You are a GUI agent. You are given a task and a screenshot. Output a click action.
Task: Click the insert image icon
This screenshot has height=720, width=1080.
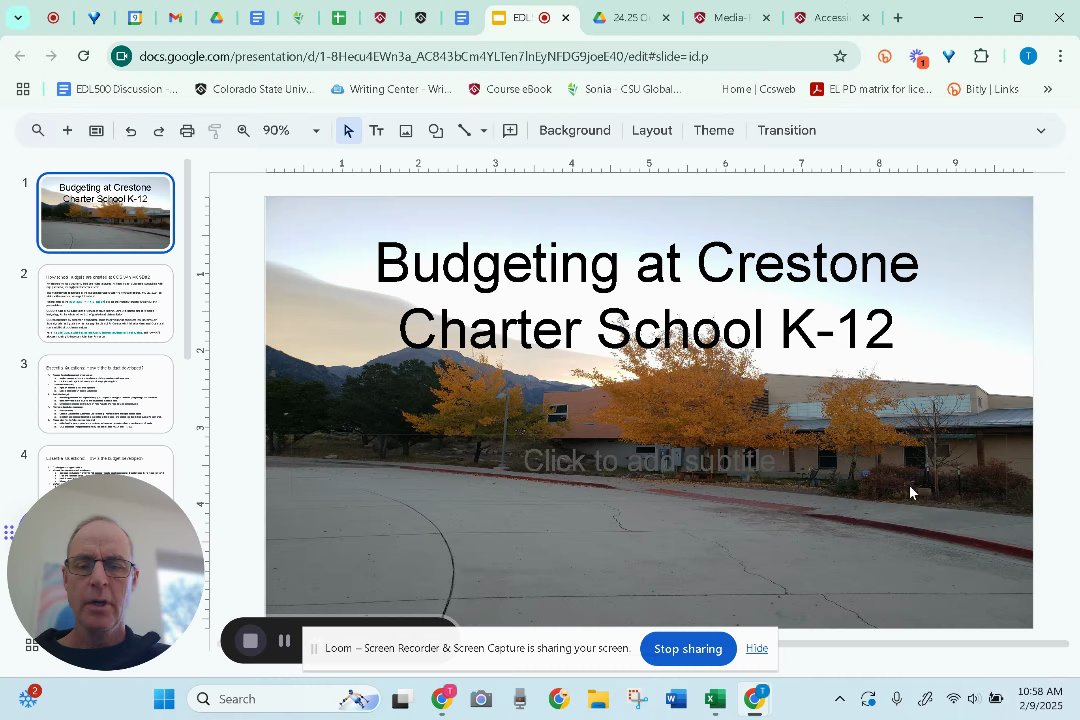coord(406,131)
